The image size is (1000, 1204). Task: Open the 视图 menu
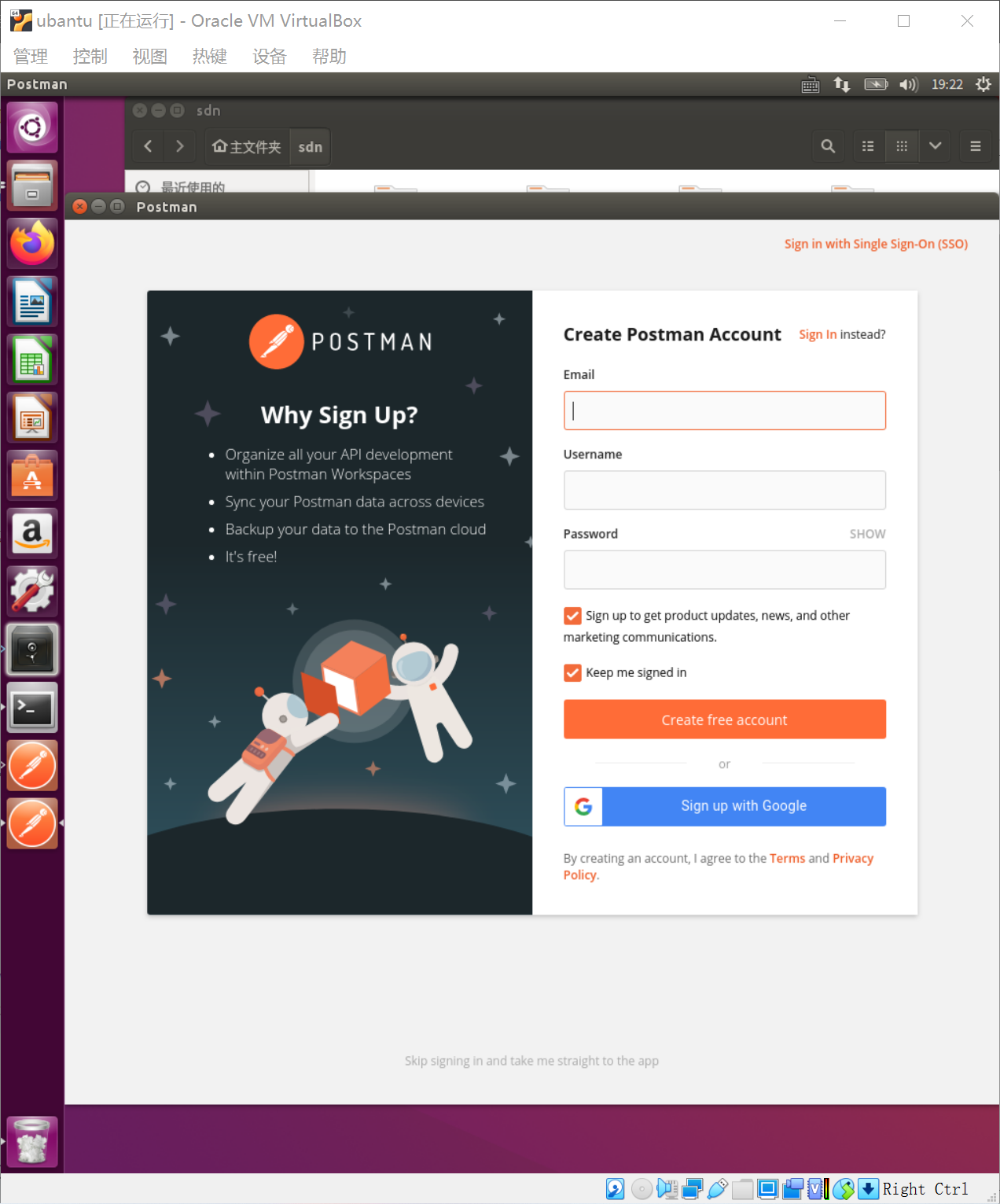click(150, 57)
